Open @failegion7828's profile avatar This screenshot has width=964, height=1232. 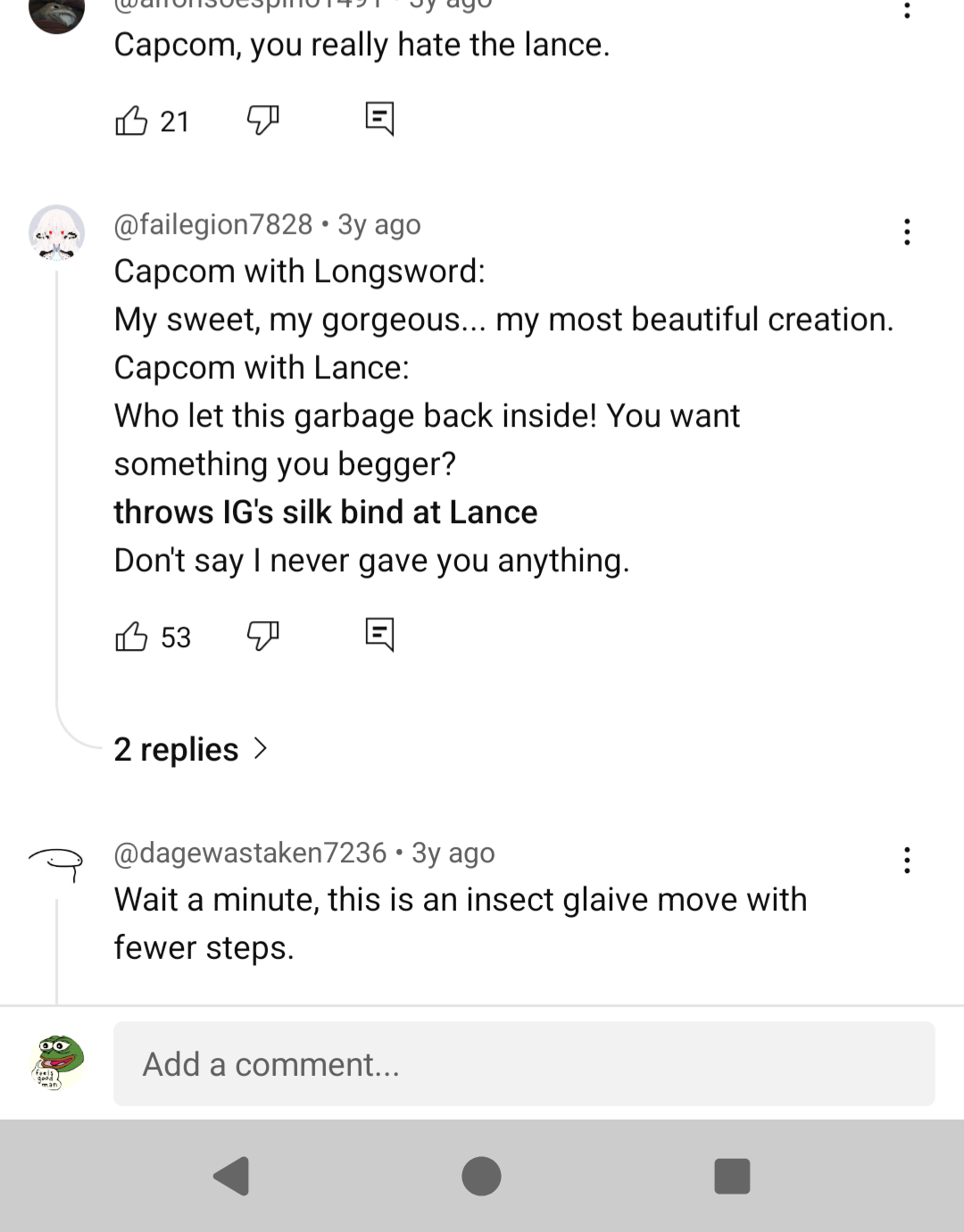coord(57,233)
